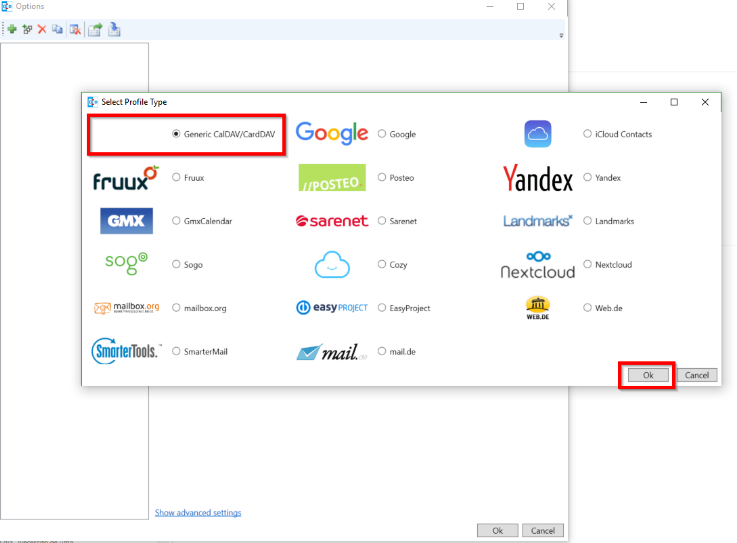The height and width of the screenshot is (543, 737).
Task: Choose the GmxCalendar radio option
Action: tap(176, 220)
